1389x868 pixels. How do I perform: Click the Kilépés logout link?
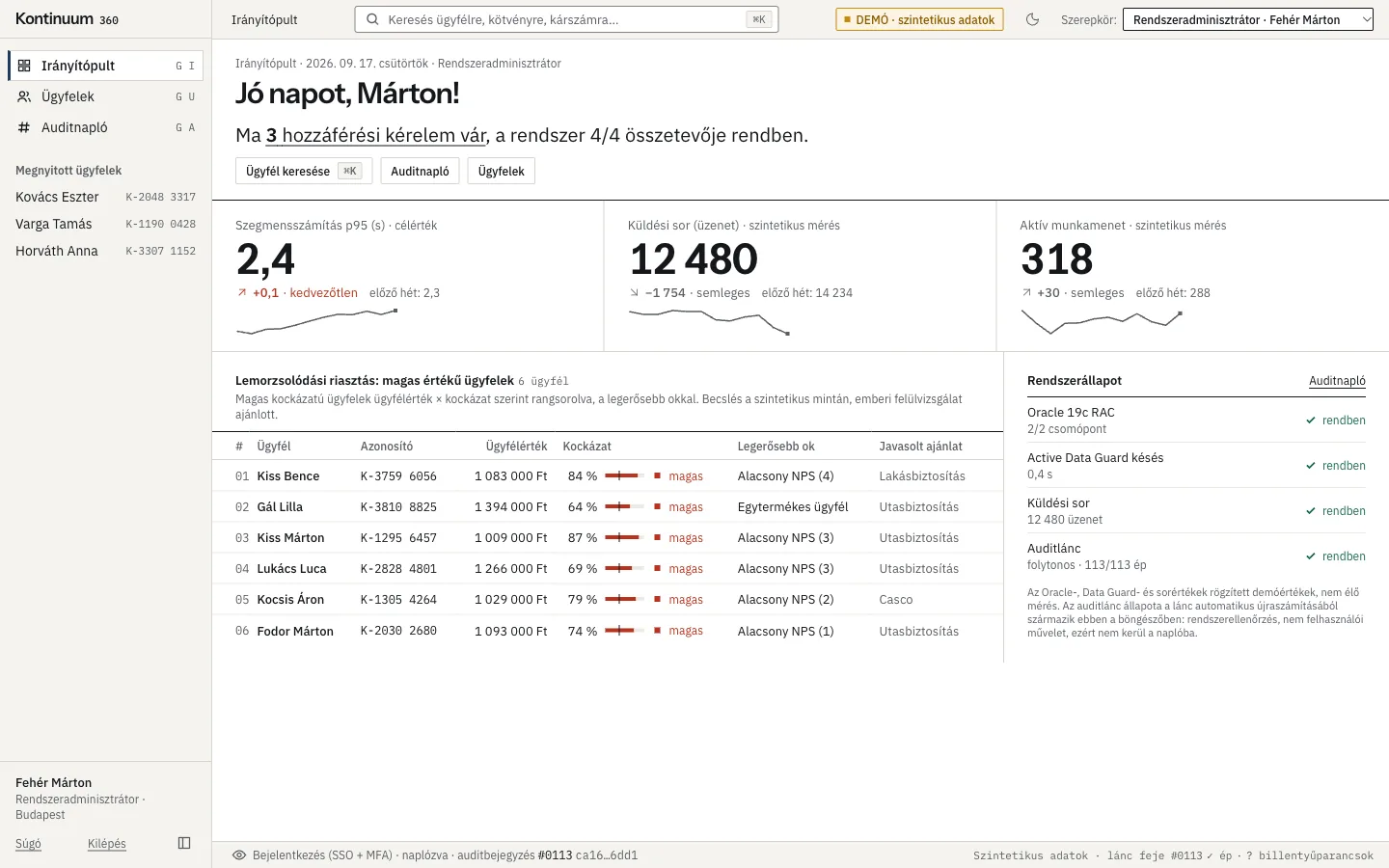coord(107,844)
